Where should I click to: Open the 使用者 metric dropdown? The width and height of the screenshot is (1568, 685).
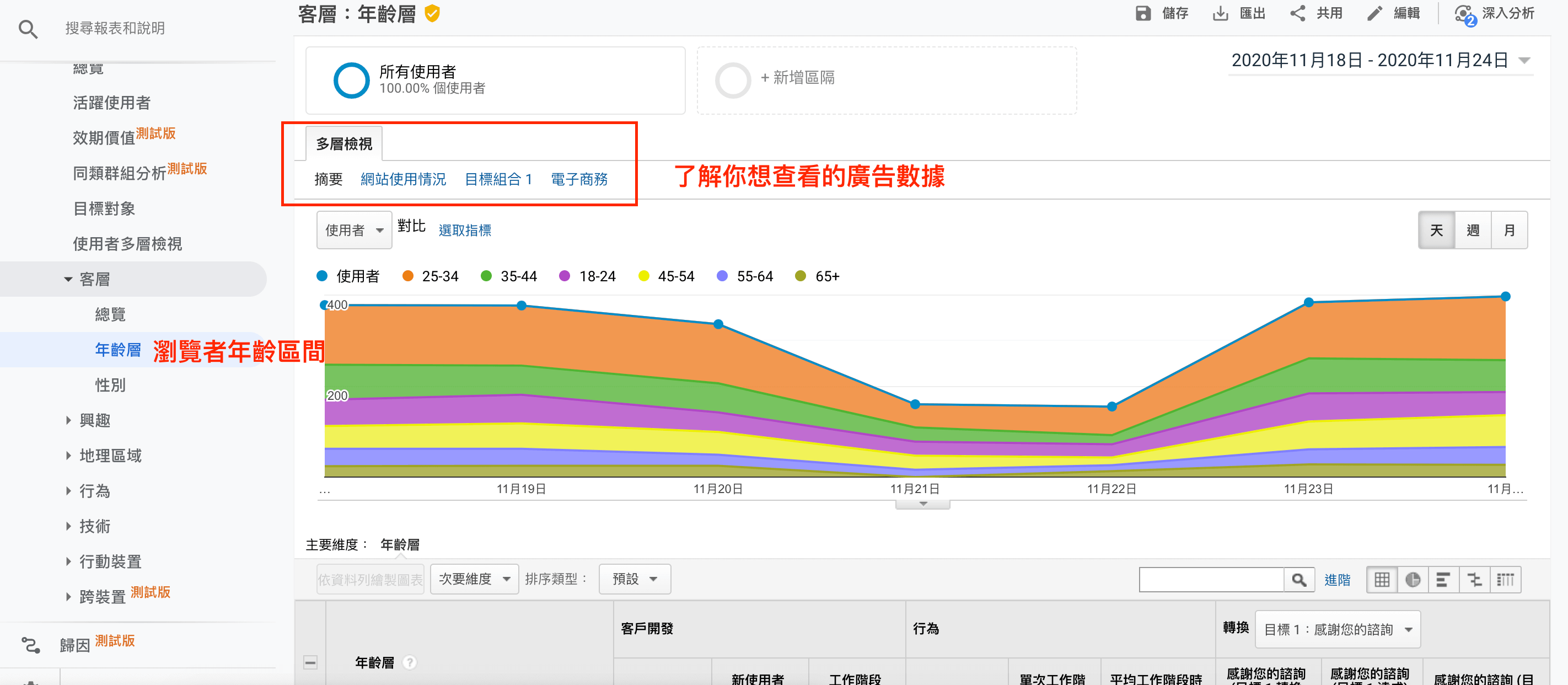click(355, 230)
